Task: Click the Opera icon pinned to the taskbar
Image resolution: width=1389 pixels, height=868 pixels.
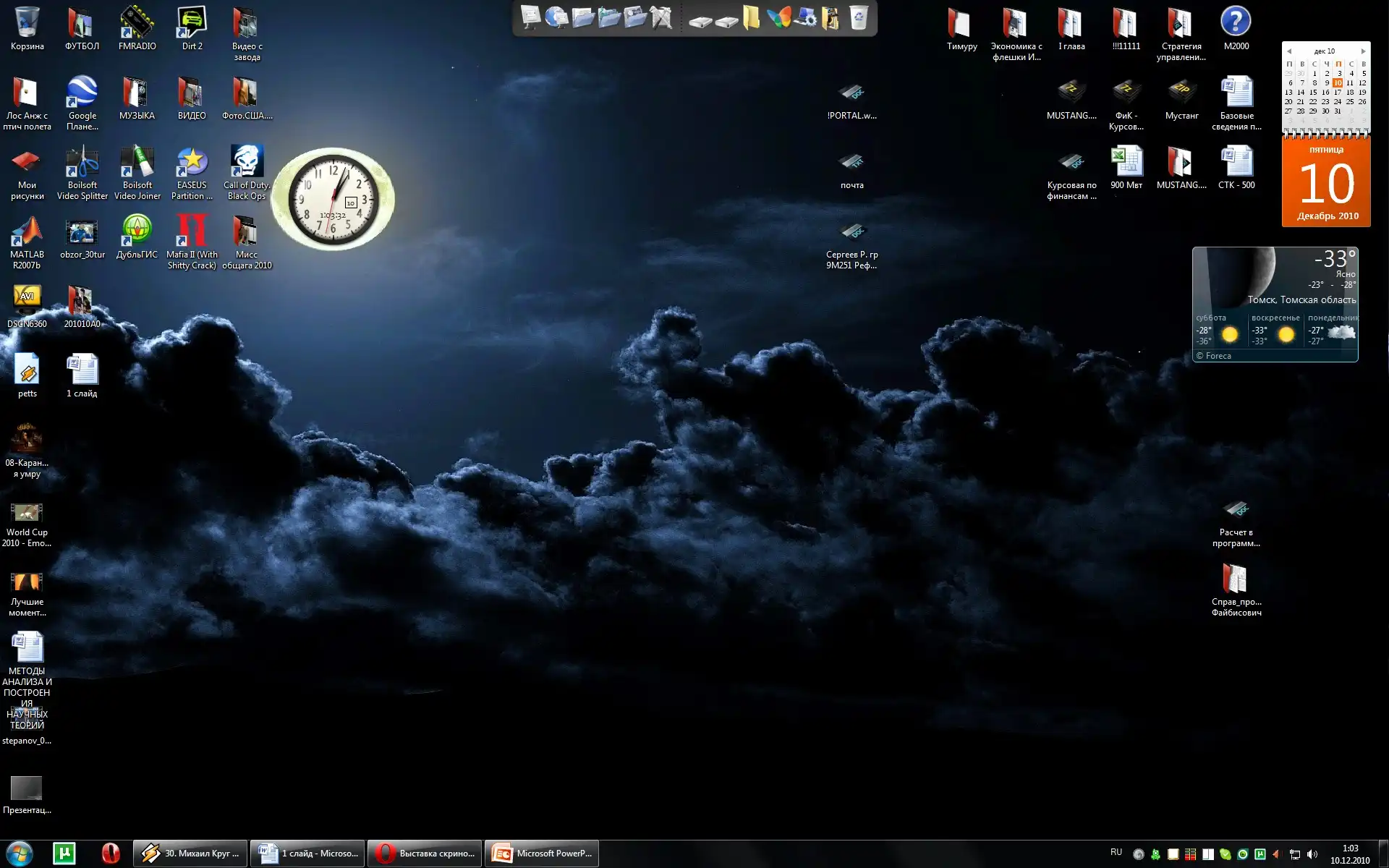Action: point(111,854)
